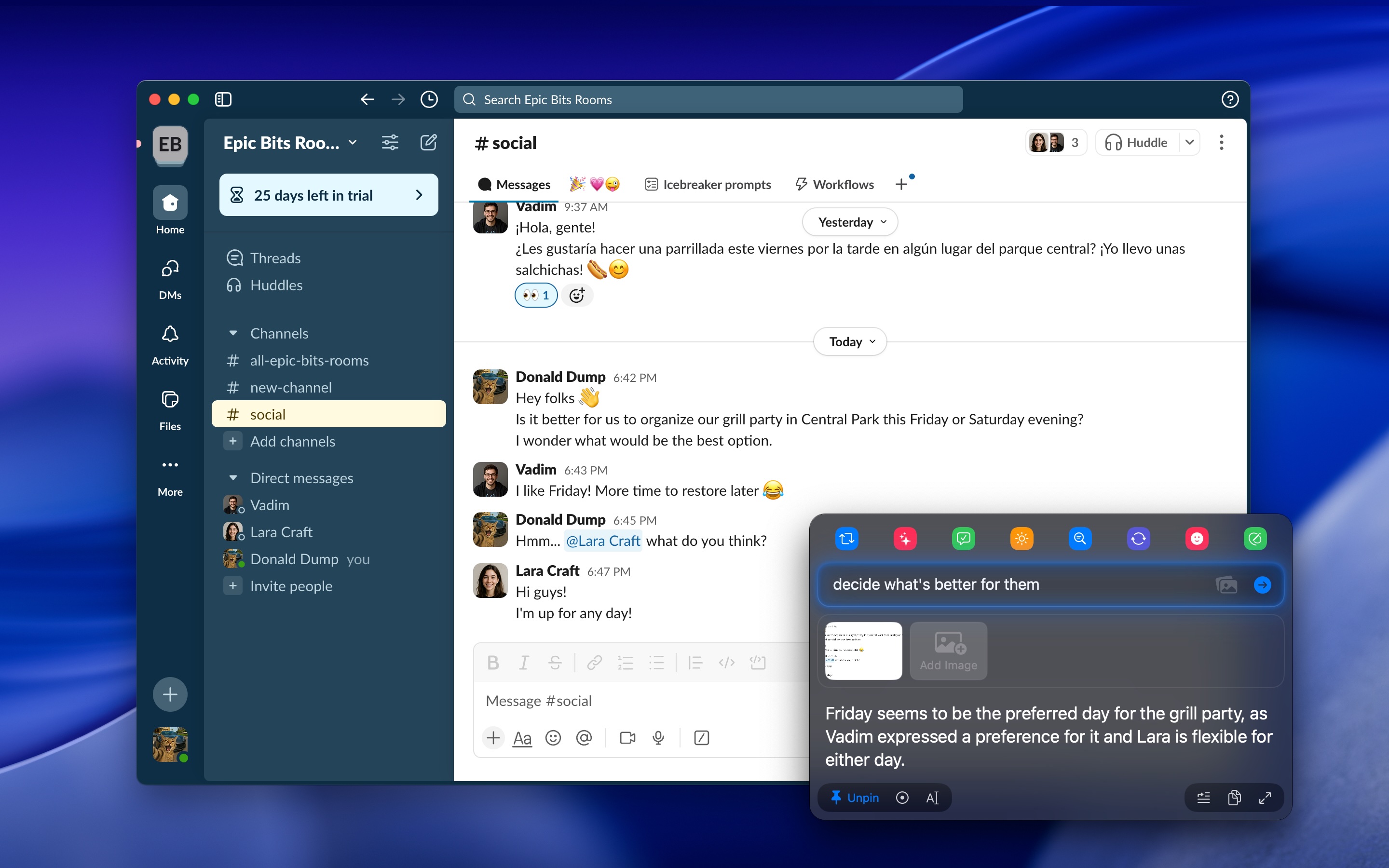This screenshot has width=1389, height=868.
Task: Click in the Search Epic Bits Rooms field
Action: (x=708, y=99)
